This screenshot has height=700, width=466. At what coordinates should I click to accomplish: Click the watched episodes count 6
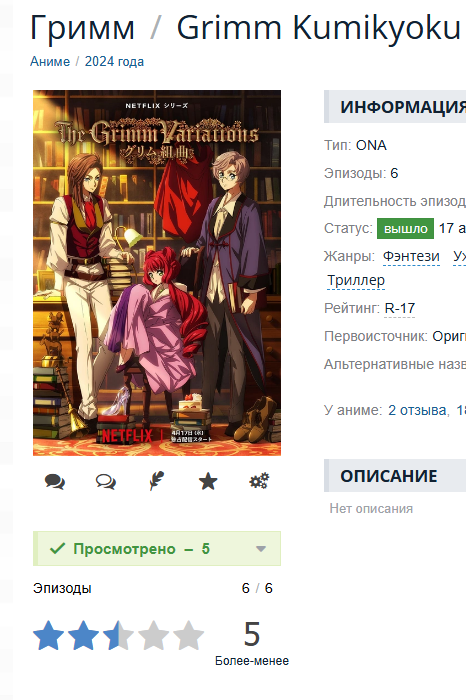(x=245, y=588)
